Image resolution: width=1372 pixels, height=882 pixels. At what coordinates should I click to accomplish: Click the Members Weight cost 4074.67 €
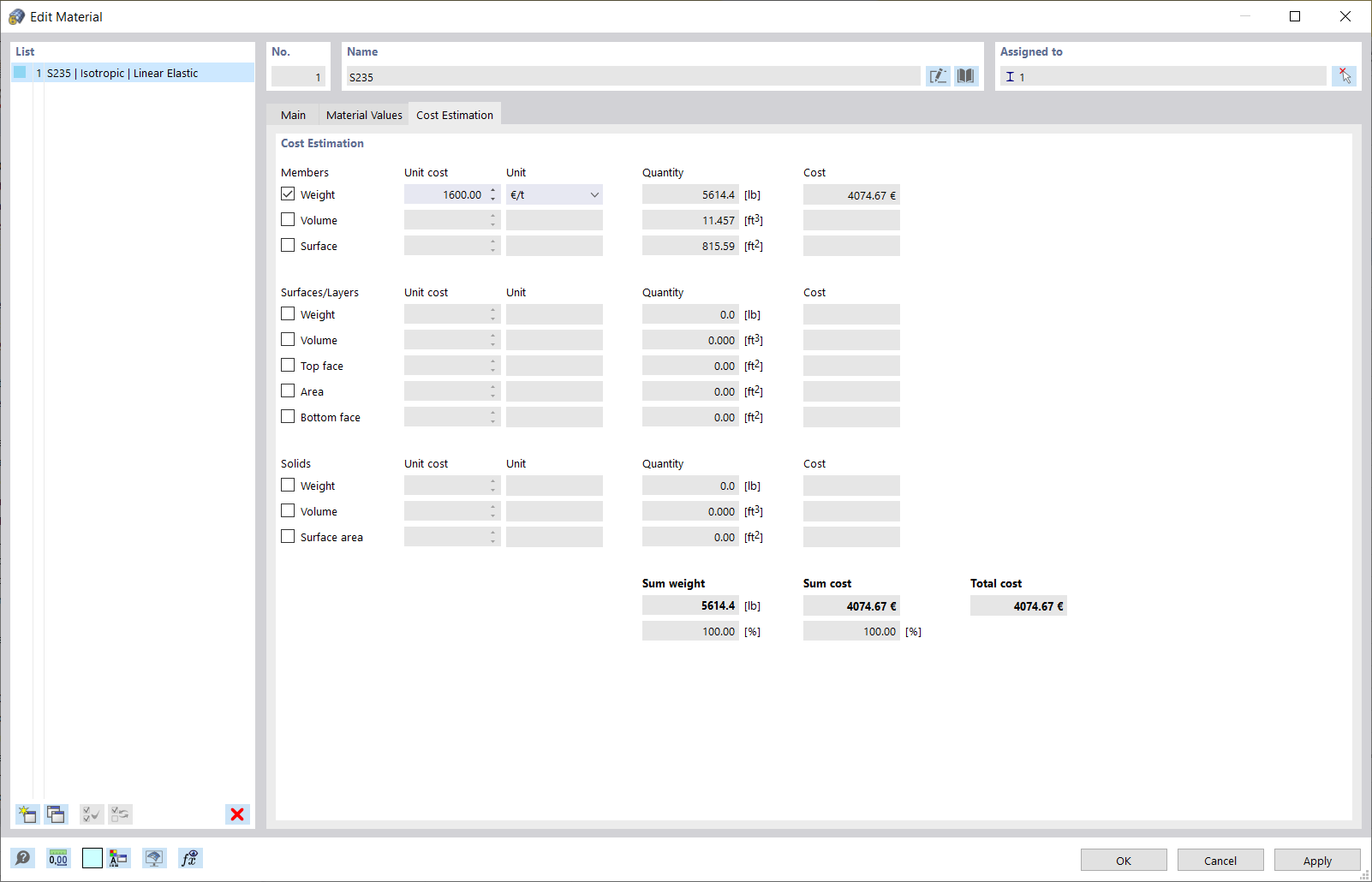[851, 195]
